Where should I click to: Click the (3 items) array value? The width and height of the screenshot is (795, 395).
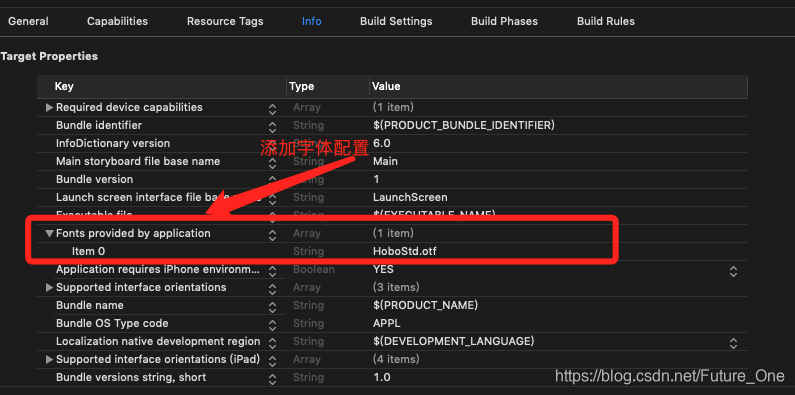point(396,288)
